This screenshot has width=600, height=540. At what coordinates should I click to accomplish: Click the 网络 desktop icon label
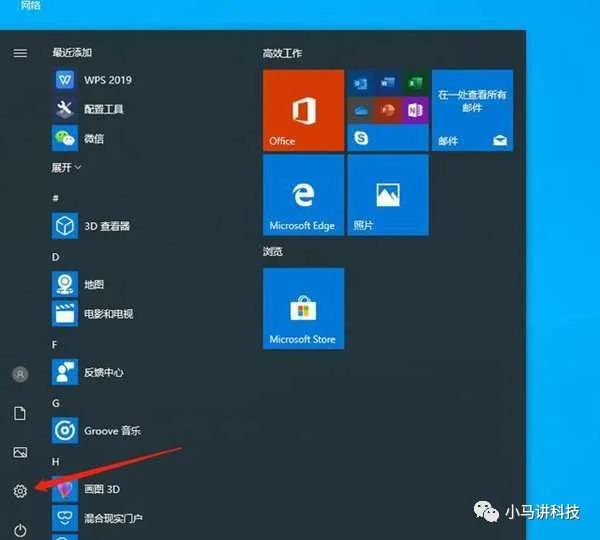[31, 5]
